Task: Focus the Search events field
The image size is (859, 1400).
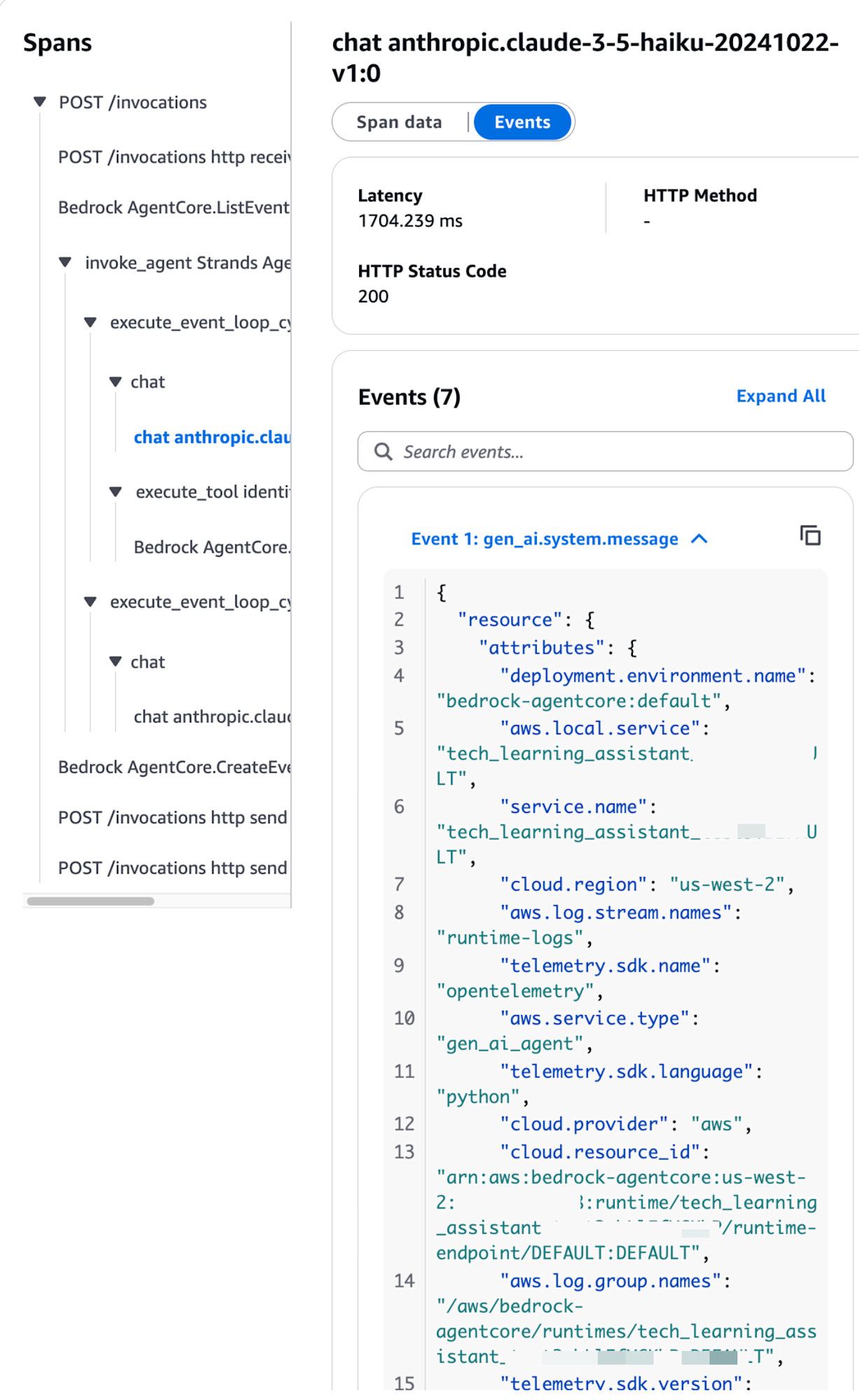Action: (x=605, y=451)
